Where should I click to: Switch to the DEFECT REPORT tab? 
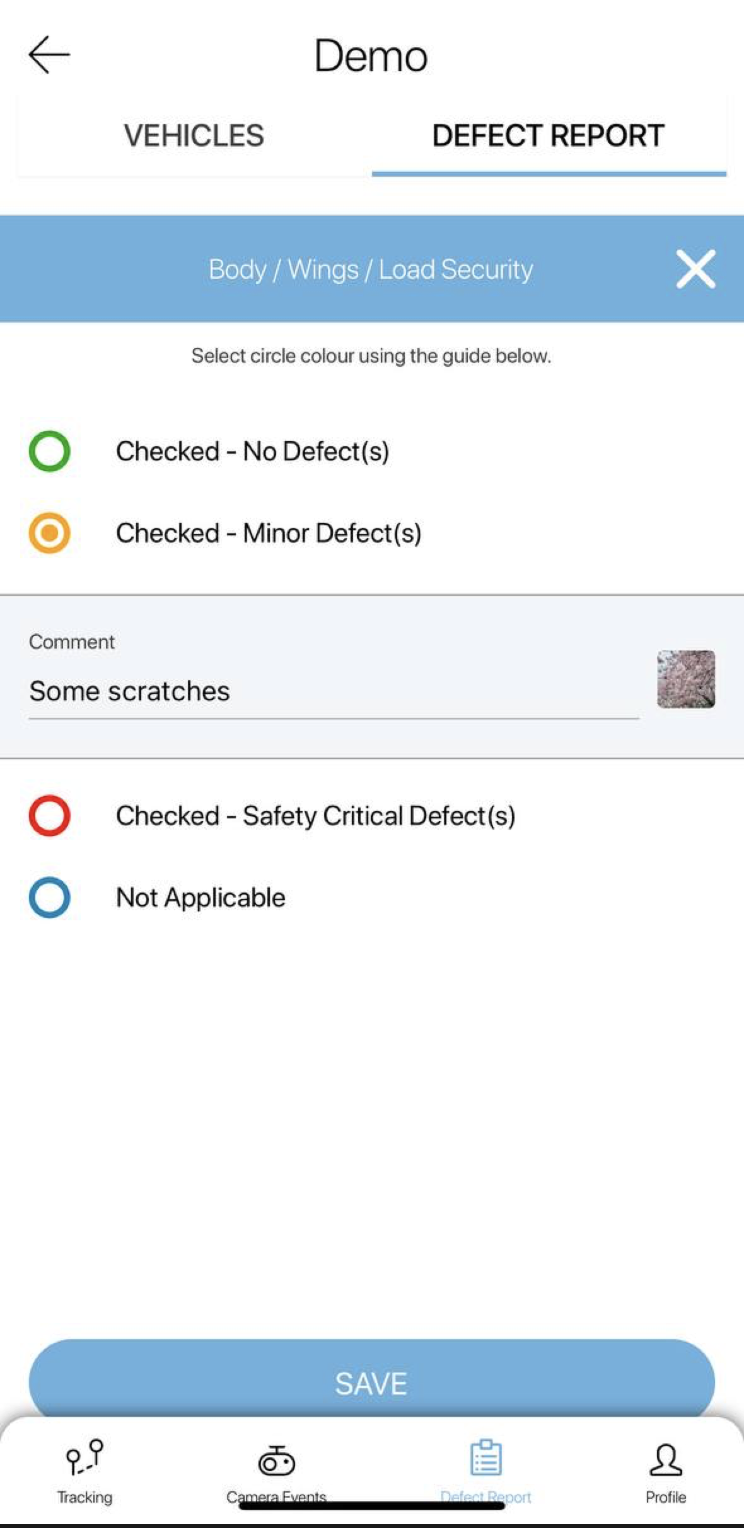click(x=547, y=135)
